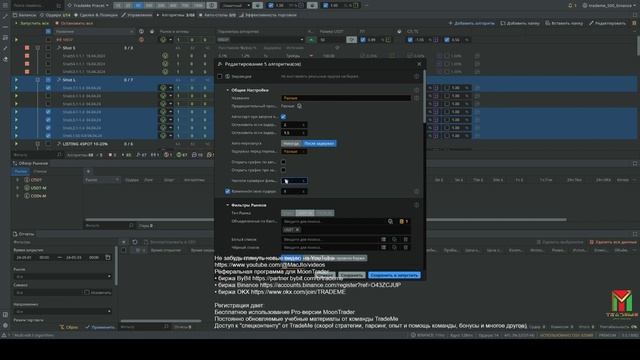Click the trash icon beside Чёрный список

[406, 247]
